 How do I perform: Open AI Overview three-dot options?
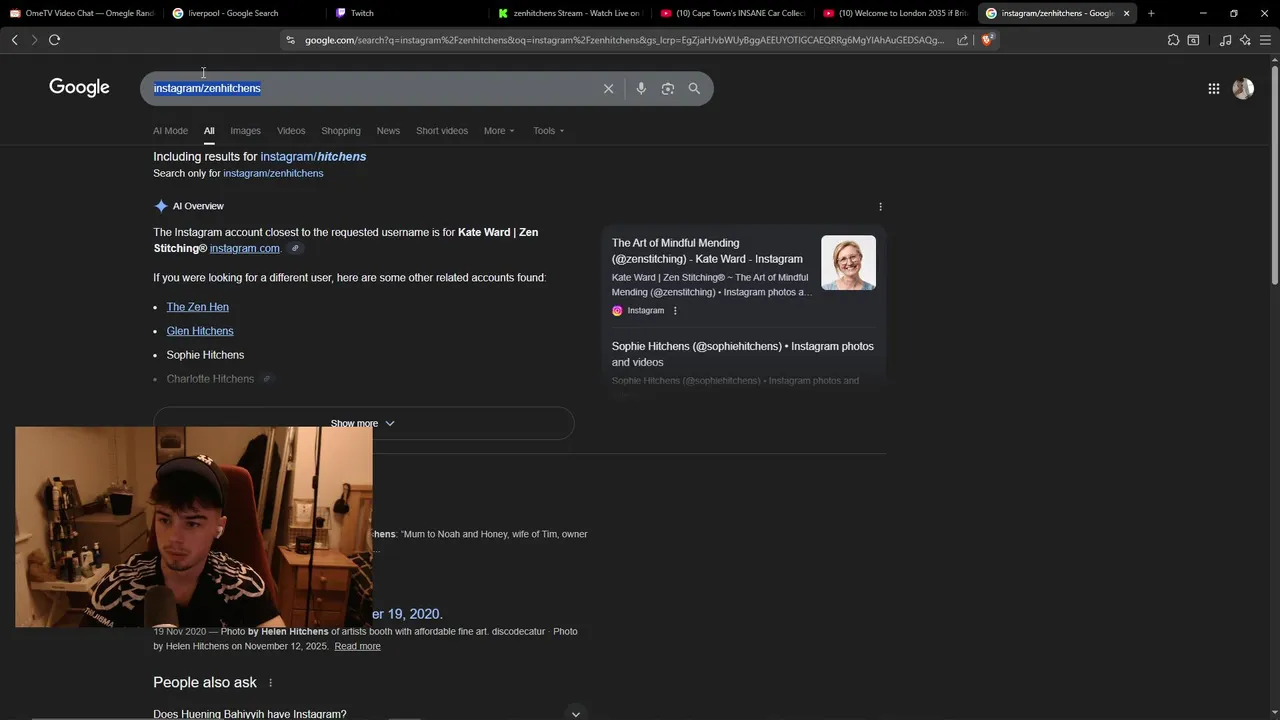(x=880, y=207)
